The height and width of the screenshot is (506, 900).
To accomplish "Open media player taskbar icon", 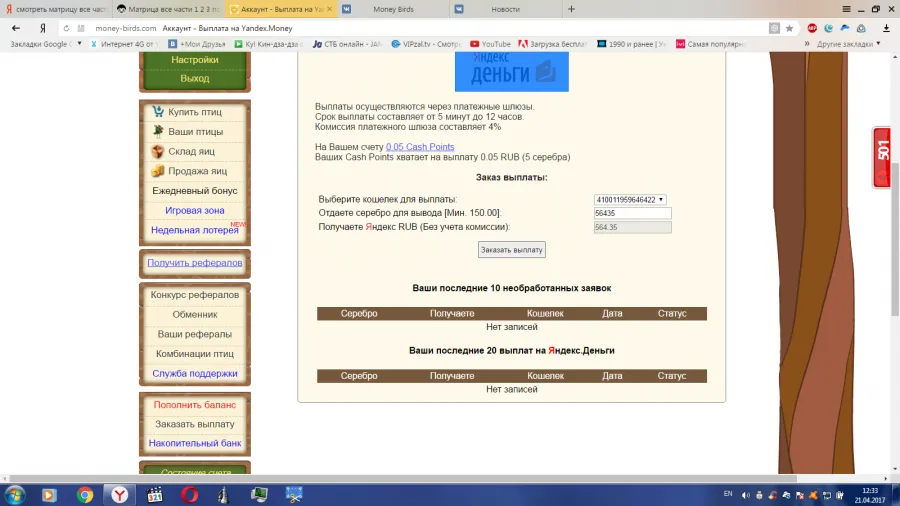I will [49, 495].
